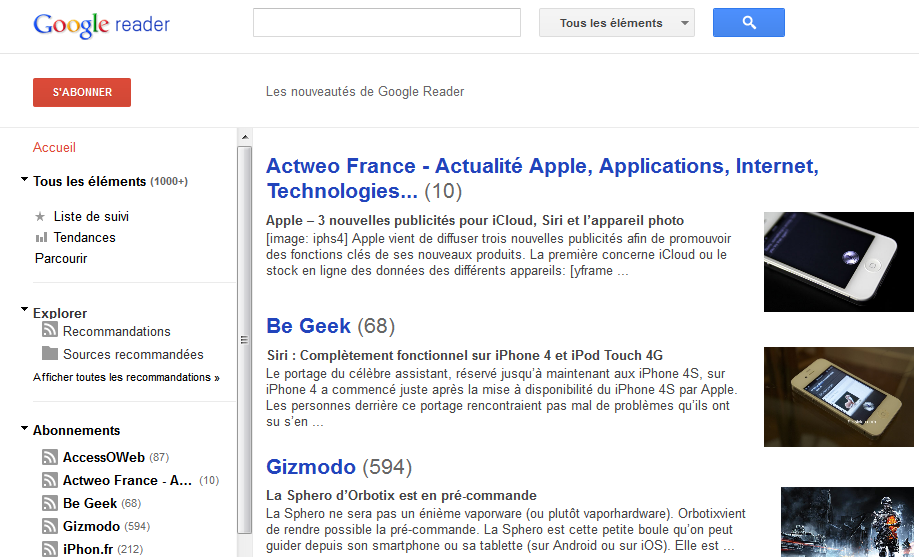919x557 pixels.
Task: Click the star icon beside Liste de suivi
Action: [x=41, y=216]
